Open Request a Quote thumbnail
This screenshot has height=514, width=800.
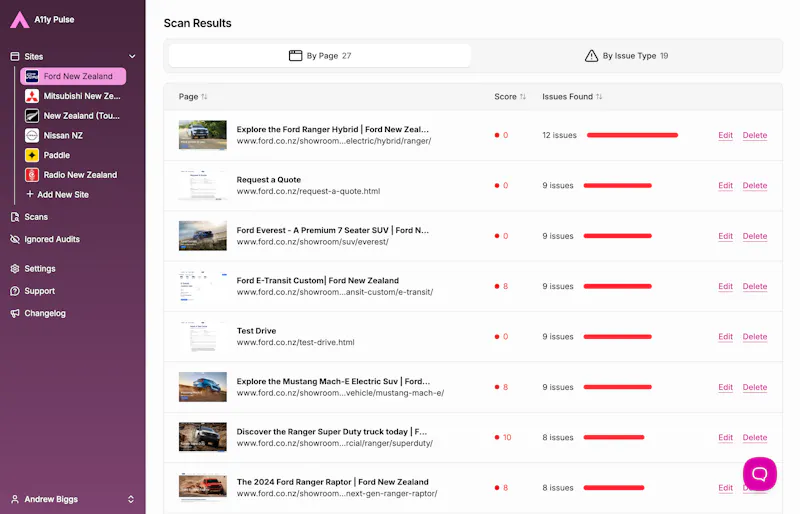[203, 186]
